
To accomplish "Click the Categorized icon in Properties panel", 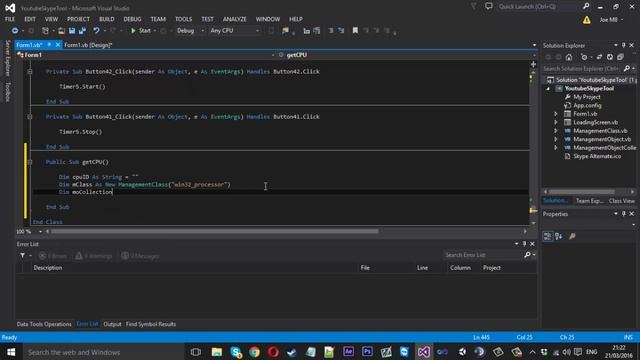I will click(x=547, y=236).
